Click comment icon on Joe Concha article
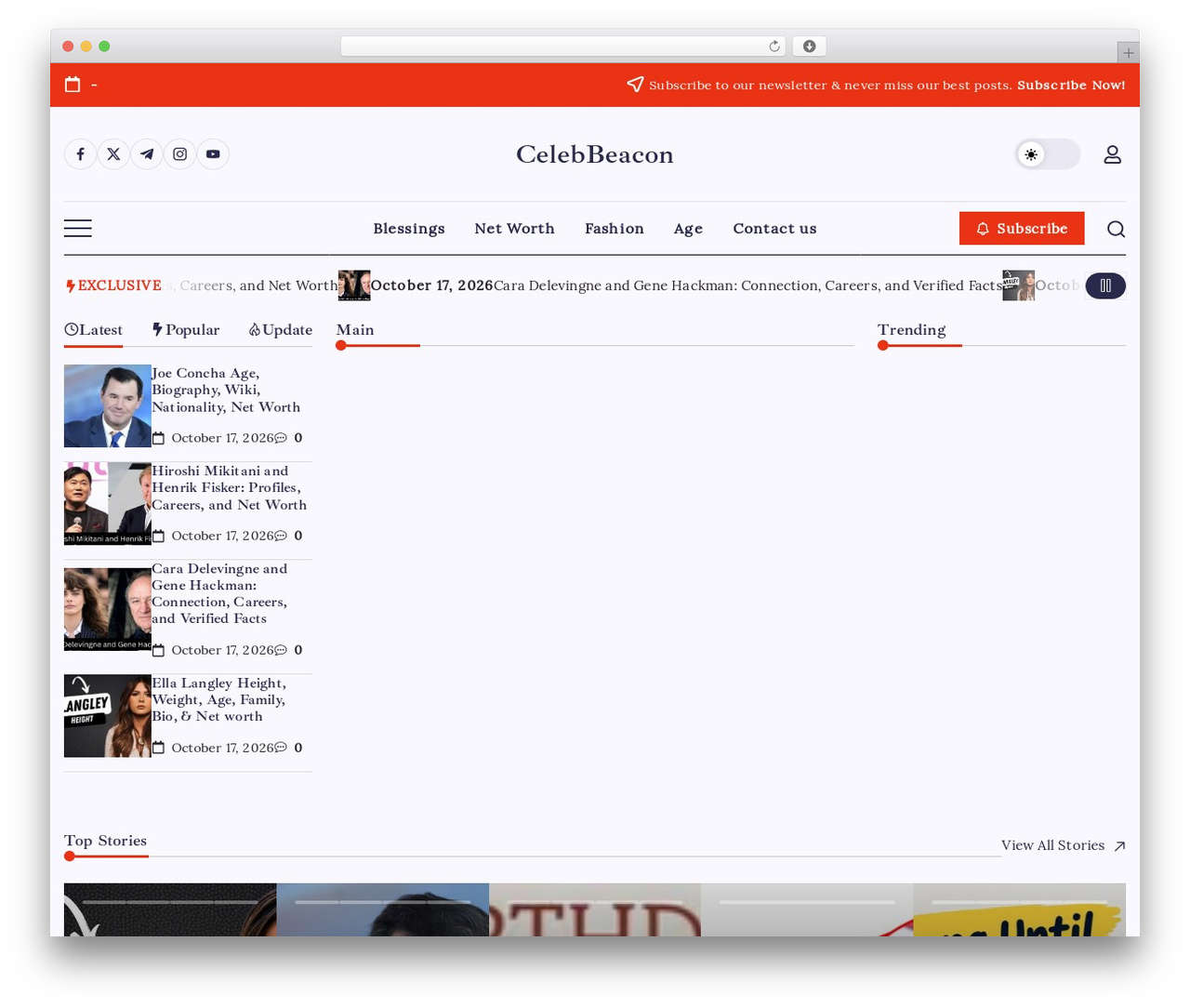The height and width of the screenshot is (1008, 1190). 281,438
